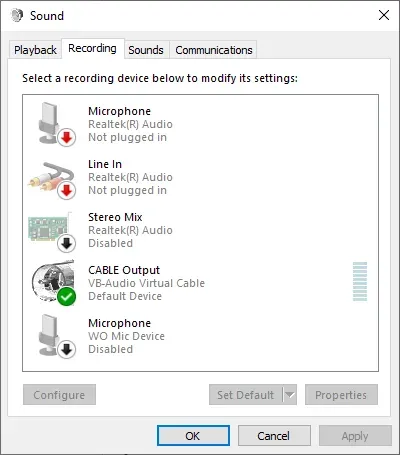Confirm with the OK button

click(x=193, y=436)
